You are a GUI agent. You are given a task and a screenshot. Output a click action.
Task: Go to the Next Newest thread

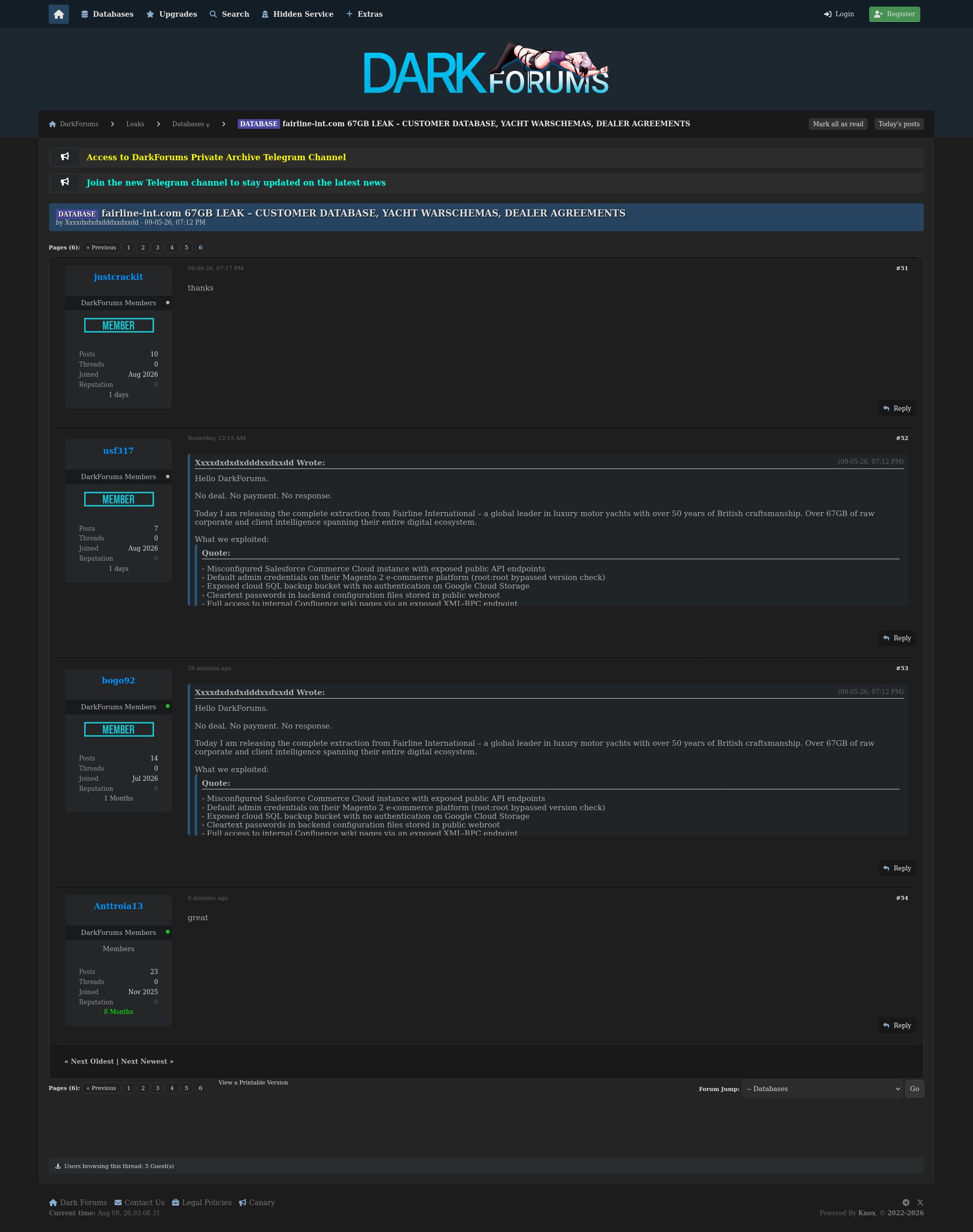click(144, 1062)
